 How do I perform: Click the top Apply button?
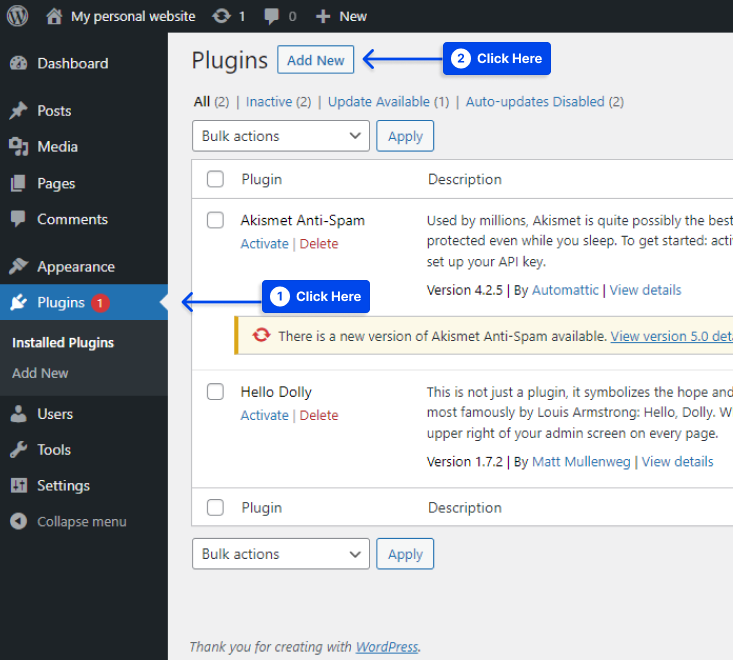click(x=405, y=136)
